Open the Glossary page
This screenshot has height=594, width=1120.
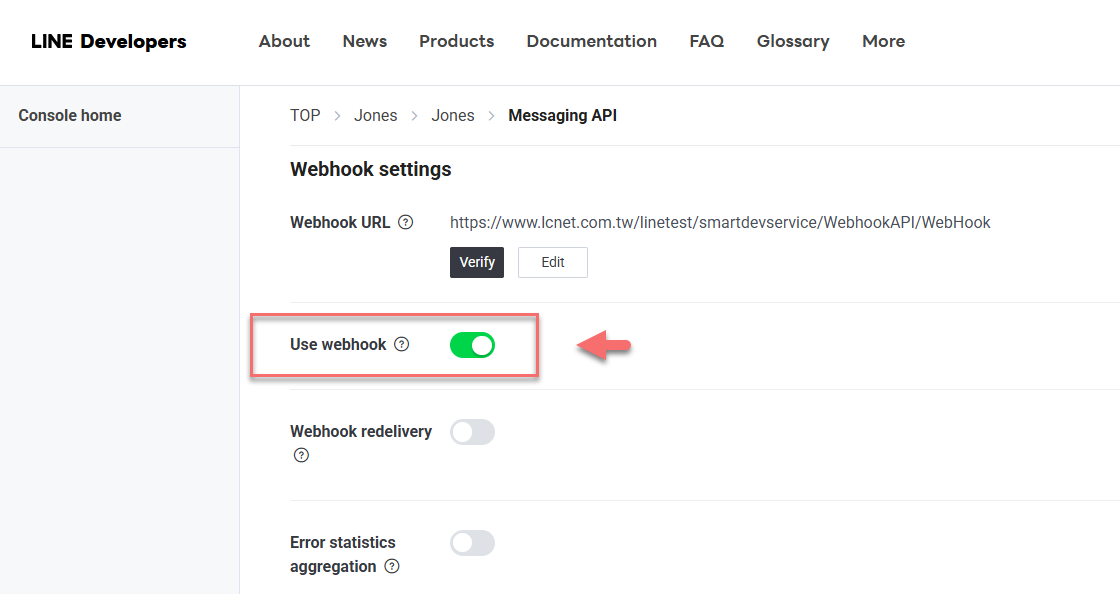(x=792, y=41)
